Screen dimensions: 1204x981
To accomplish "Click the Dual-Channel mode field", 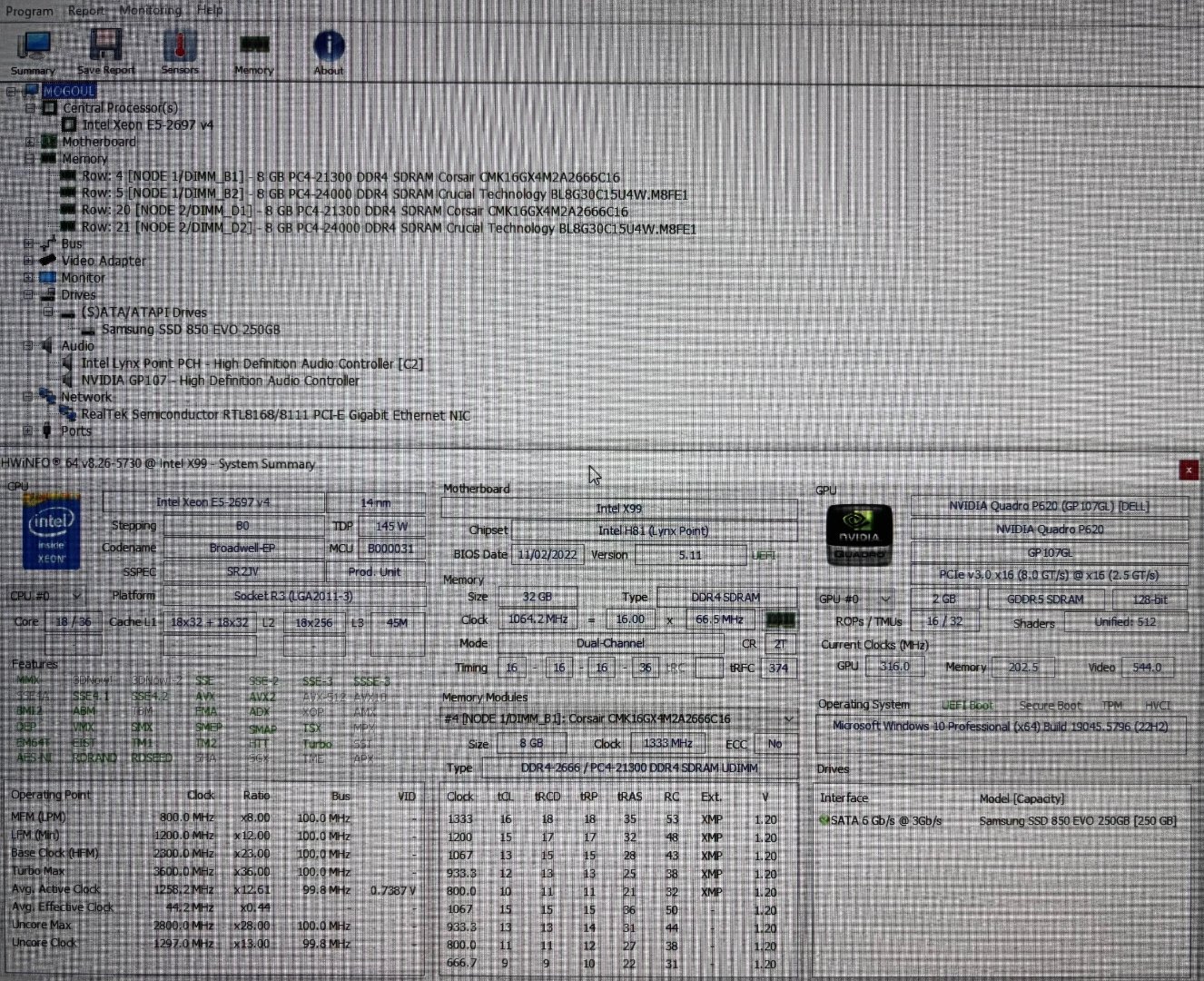I will (x=610, y=643).
